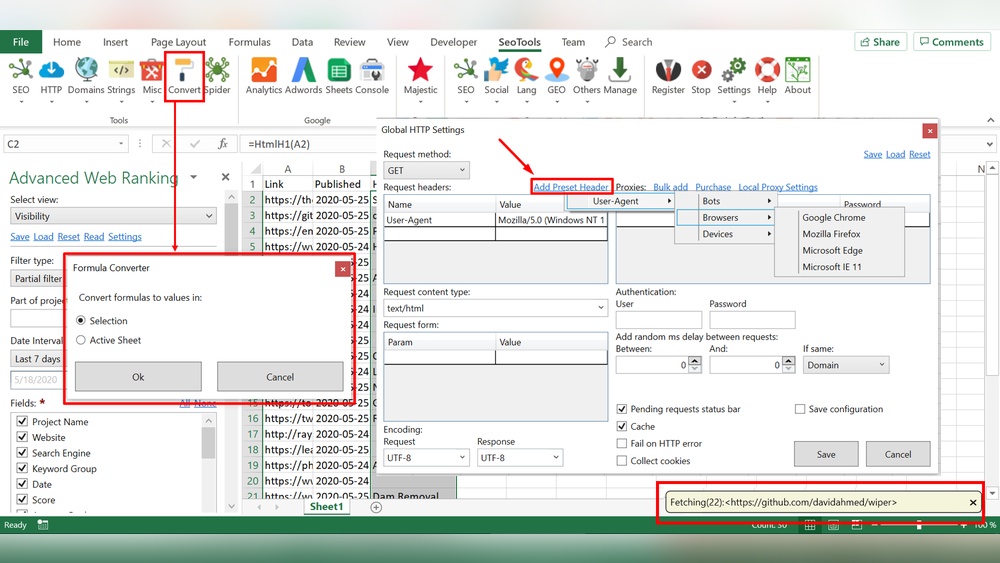Open the Select view Visibility dropdown
This screenshot has width=1000, height=563.
[113, 216]
